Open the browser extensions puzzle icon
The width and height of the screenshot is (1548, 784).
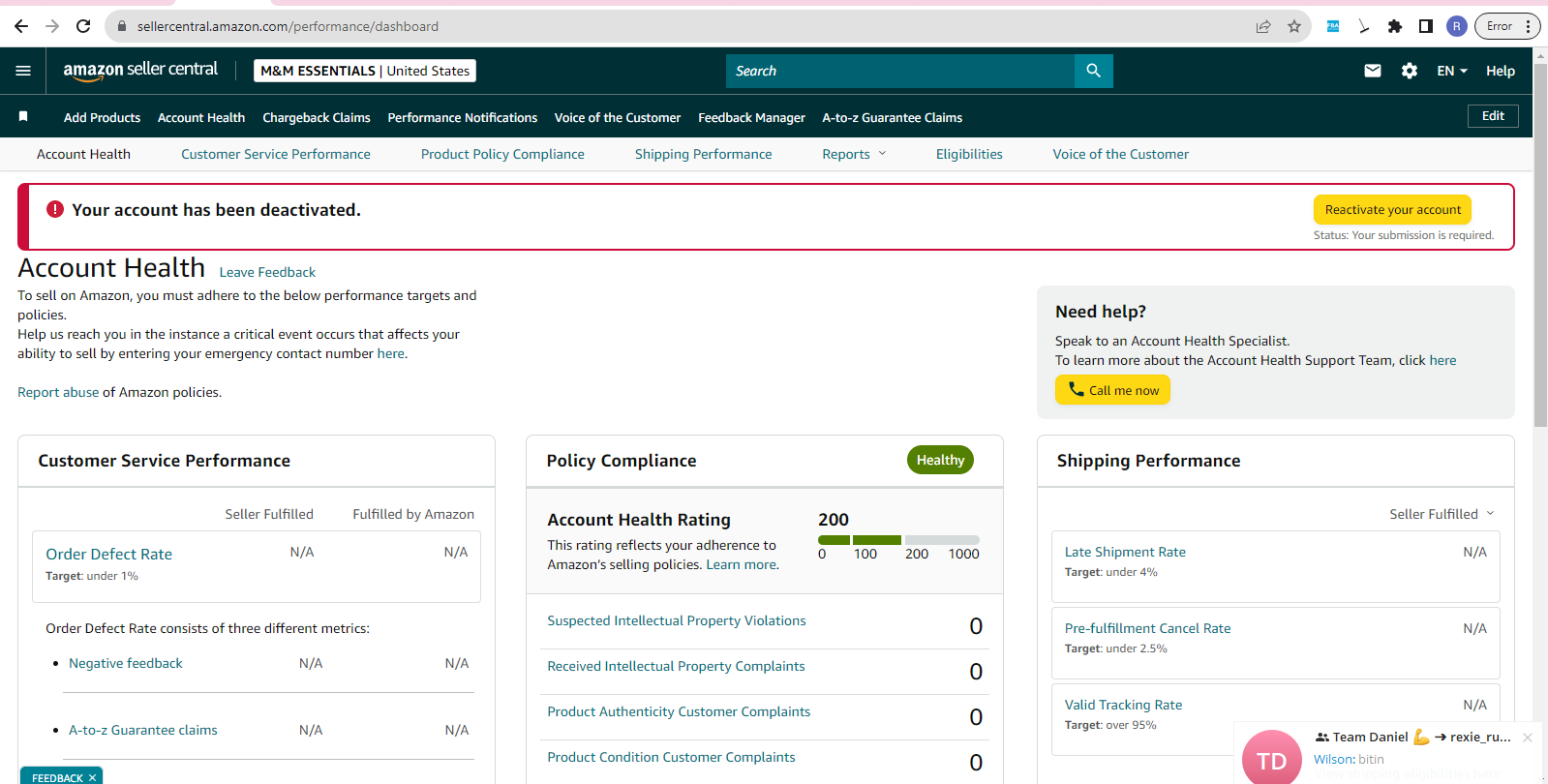tap(1395, 26)
